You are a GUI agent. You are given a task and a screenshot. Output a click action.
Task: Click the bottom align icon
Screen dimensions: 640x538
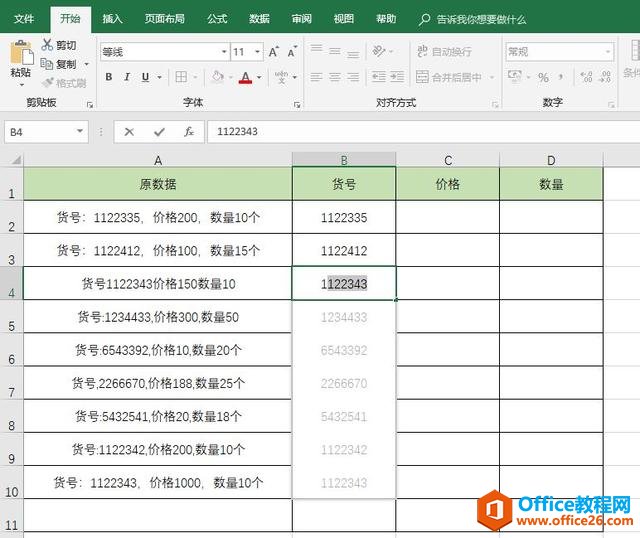click(x=353, y=53)
